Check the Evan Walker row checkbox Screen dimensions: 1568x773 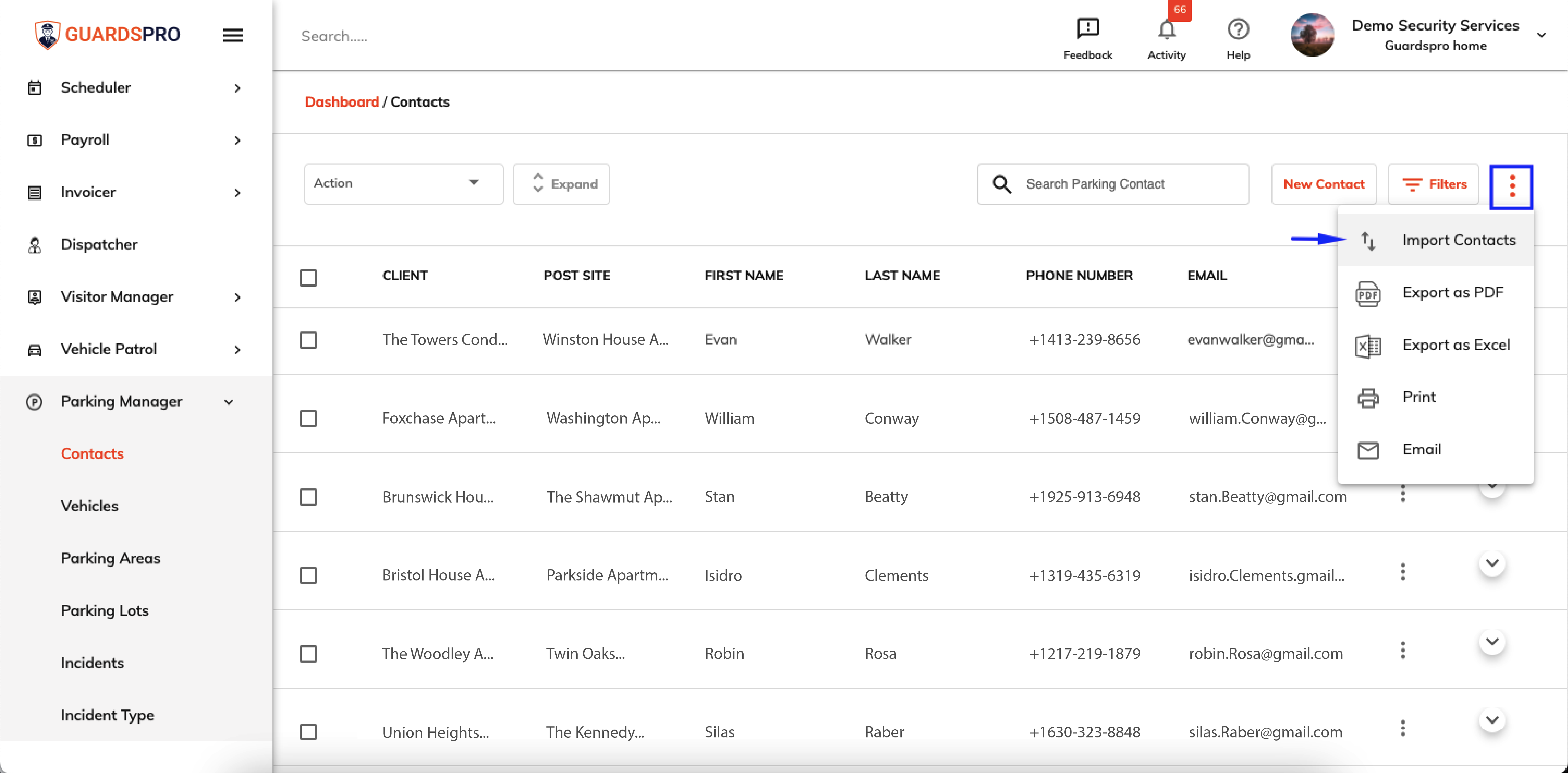click(x=308, y=340)
